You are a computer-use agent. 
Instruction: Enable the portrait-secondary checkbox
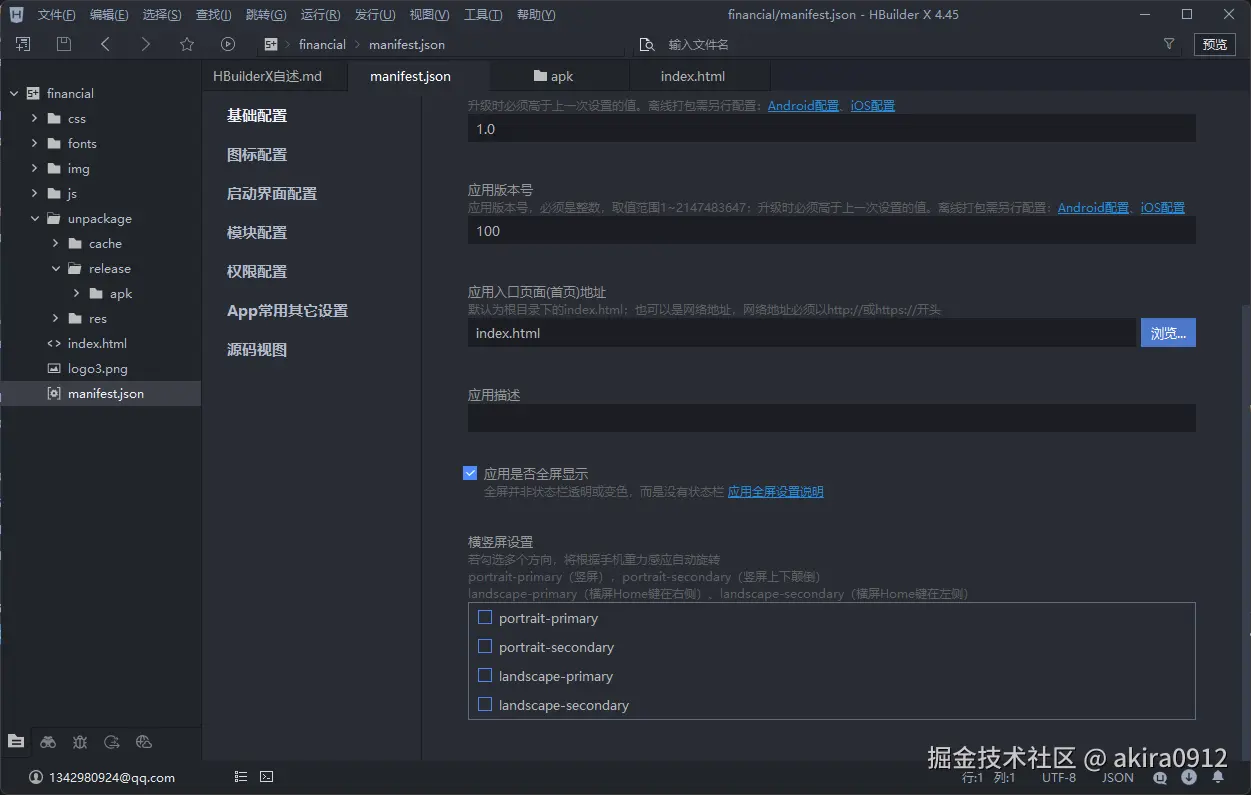point(485,646)
